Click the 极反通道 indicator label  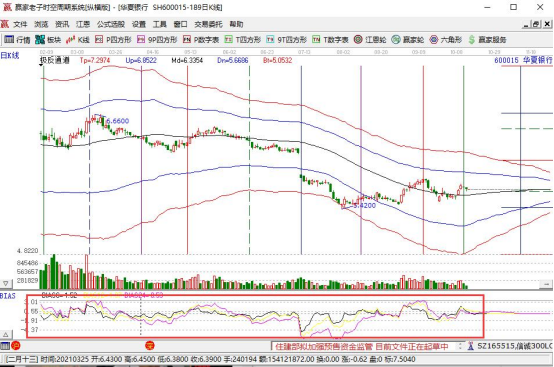tap(55, 60)
